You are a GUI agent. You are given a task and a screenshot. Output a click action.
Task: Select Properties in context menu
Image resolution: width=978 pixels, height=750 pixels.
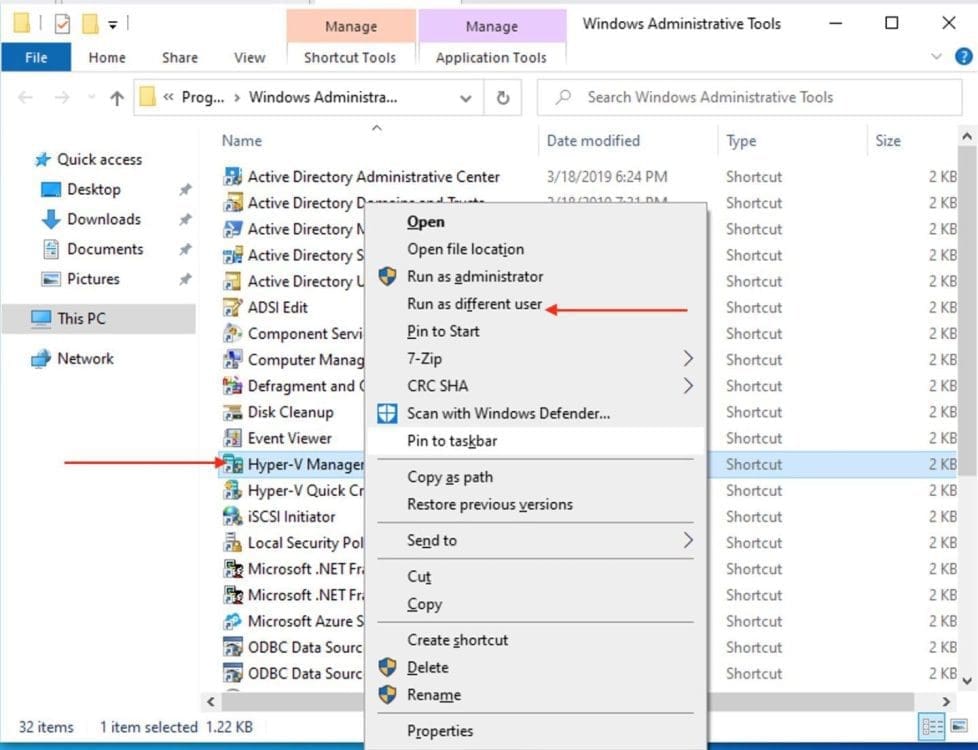(440, 731)
